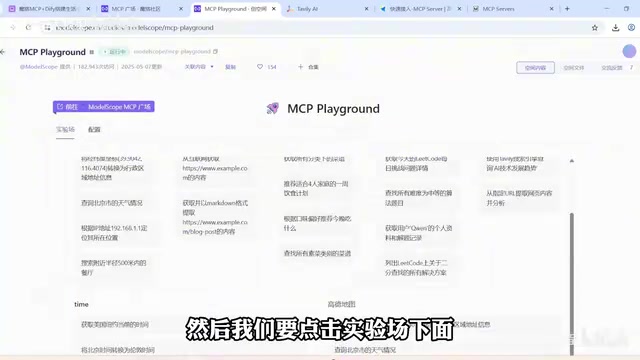Click the 复制 link
640x360 pixels.
click(231, 67)
